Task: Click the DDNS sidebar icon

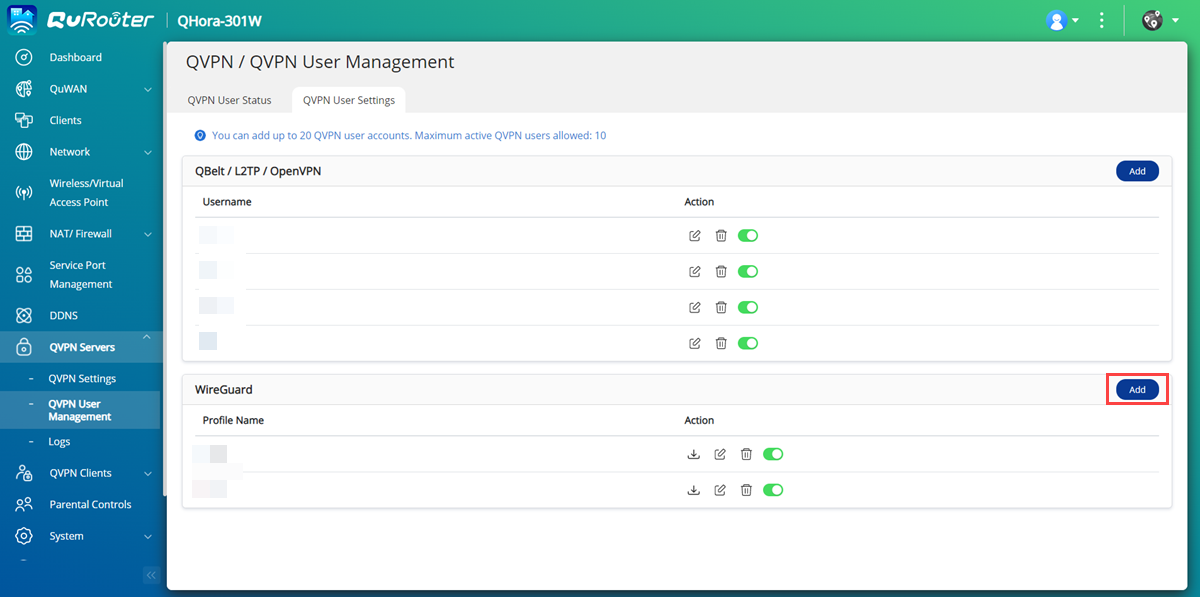Action: pos(25,316)
